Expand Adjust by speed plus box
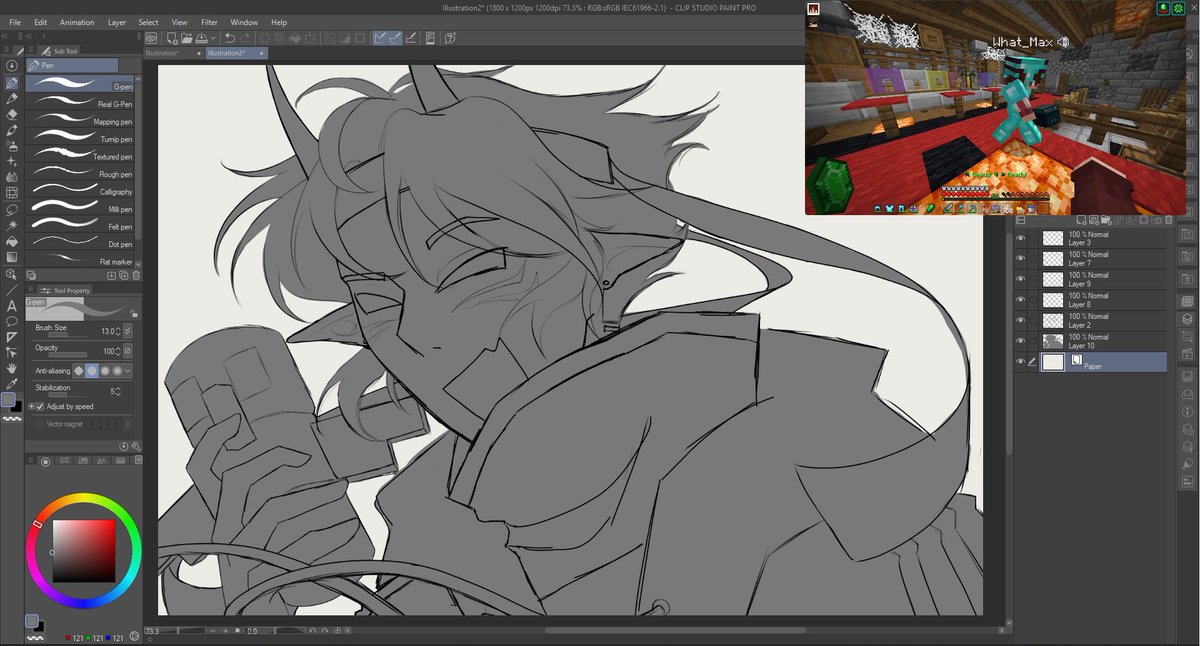Screen dimensions: 1200x646 pyautogui.click(x=31, y=407)
